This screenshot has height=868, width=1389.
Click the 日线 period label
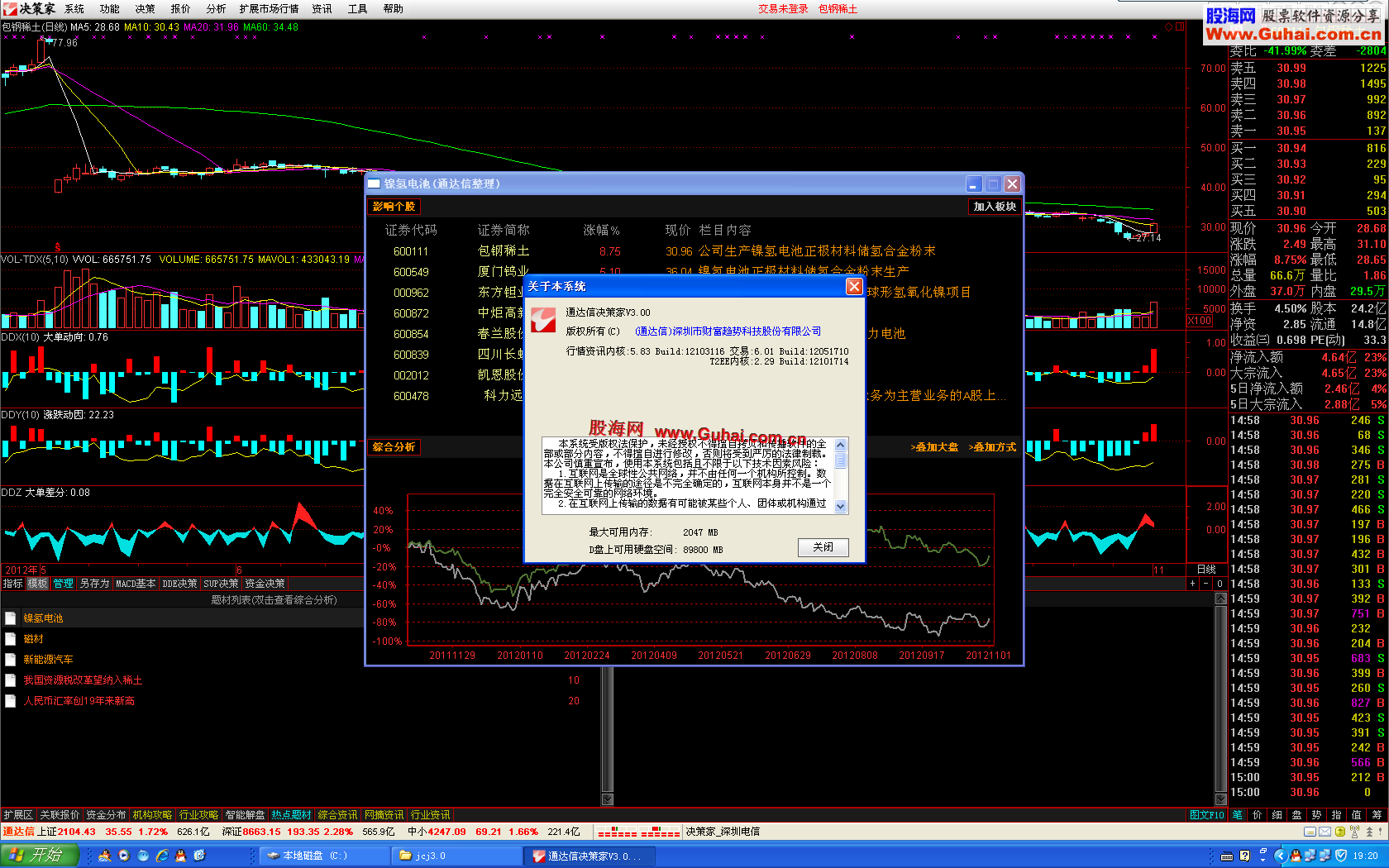(1206, 570)
